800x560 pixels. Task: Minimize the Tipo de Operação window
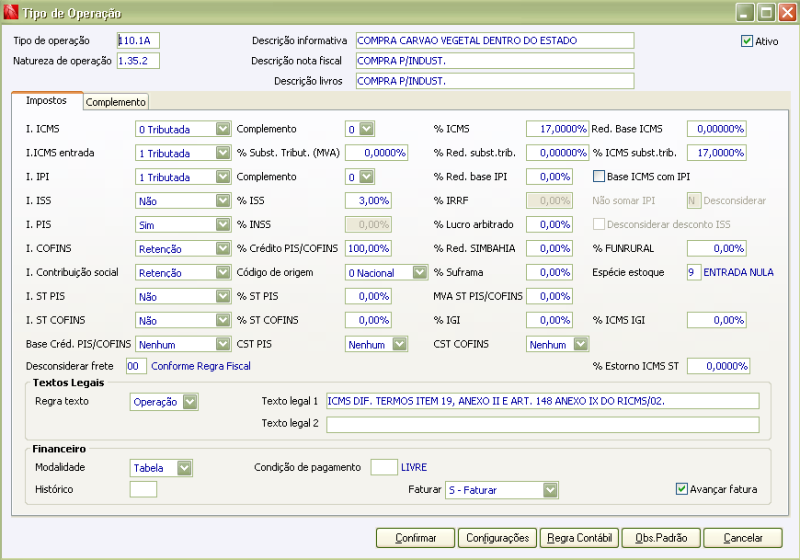tap(745, 13)
